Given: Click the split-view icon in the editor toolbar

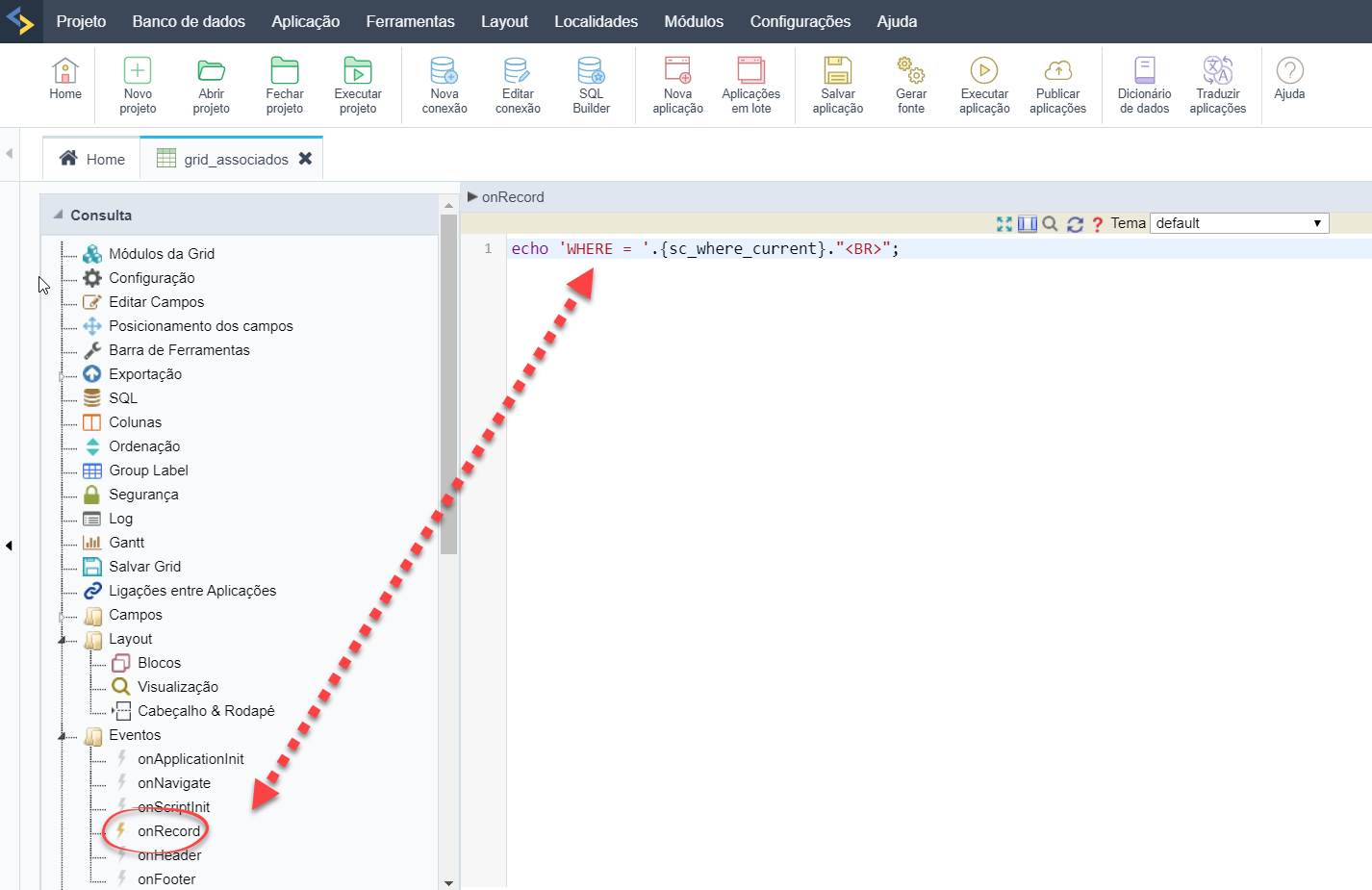Looking at the screenshot, I should pos(1028,223).
